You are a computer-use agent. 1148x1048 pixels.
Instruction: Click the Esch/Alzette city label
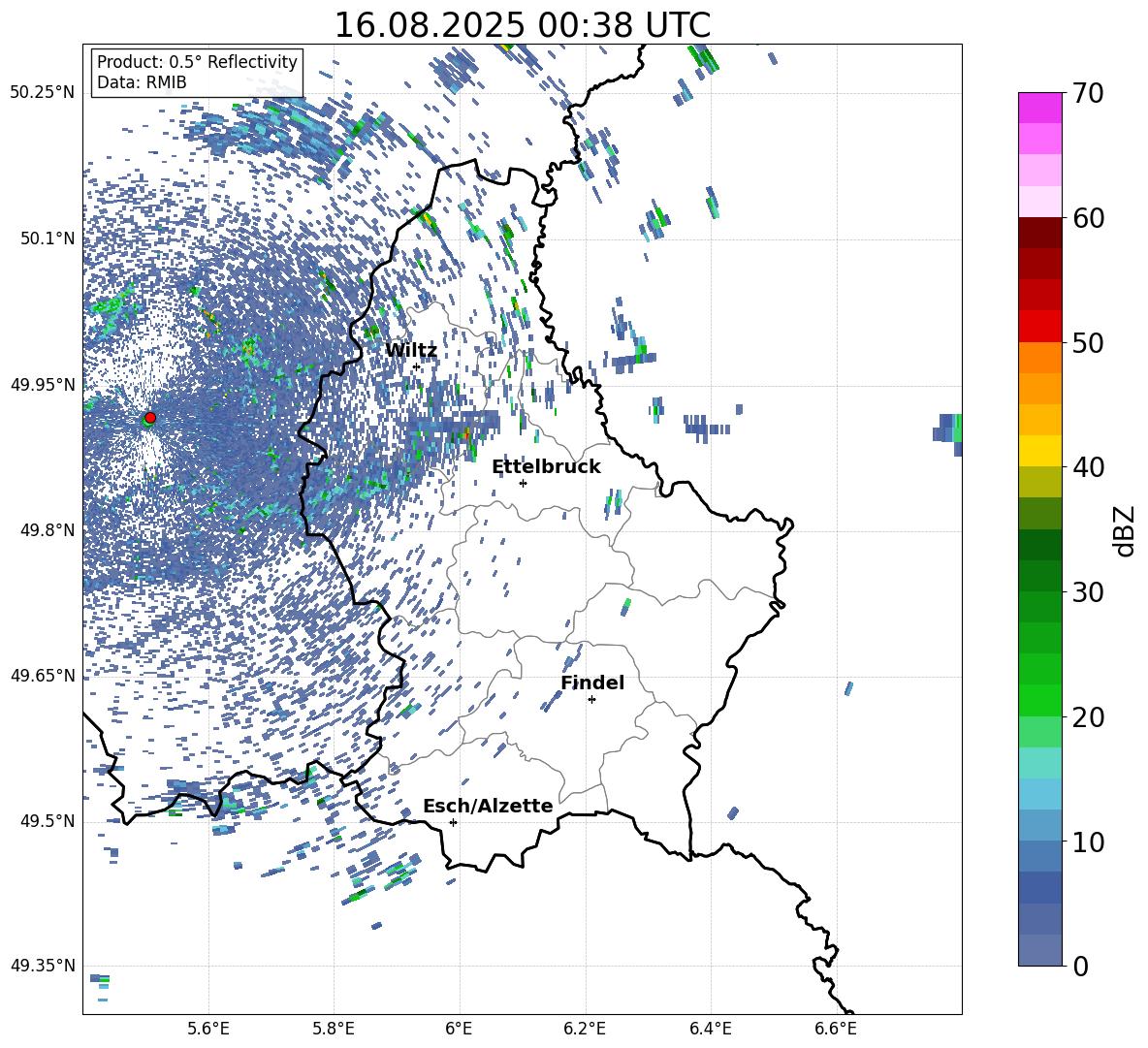(488, 806)
